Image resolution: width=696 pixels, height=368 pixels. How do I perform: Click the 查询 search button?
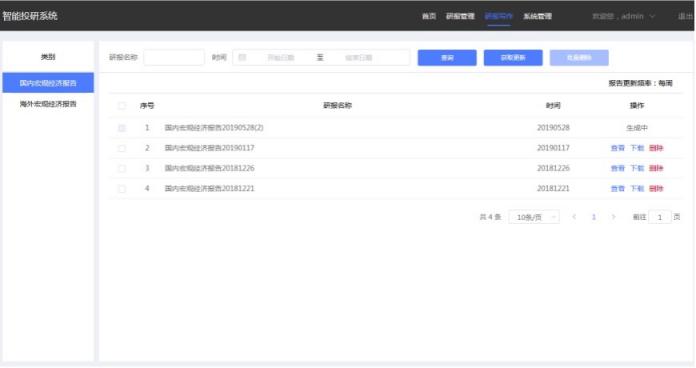coord(447,58)
